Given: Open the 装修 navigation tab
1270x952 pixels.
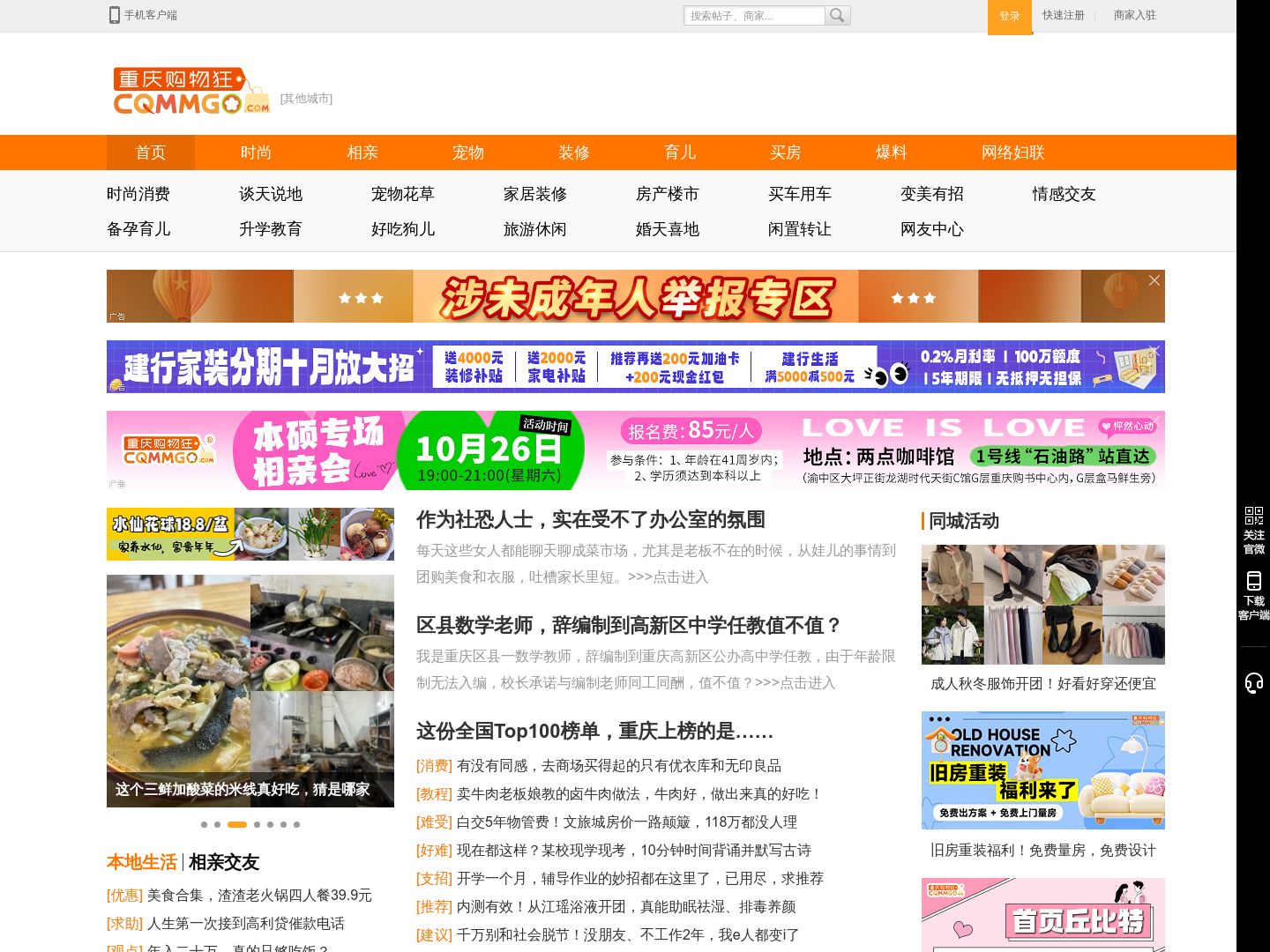Looking at the screenshot, I should pos(574,152).
